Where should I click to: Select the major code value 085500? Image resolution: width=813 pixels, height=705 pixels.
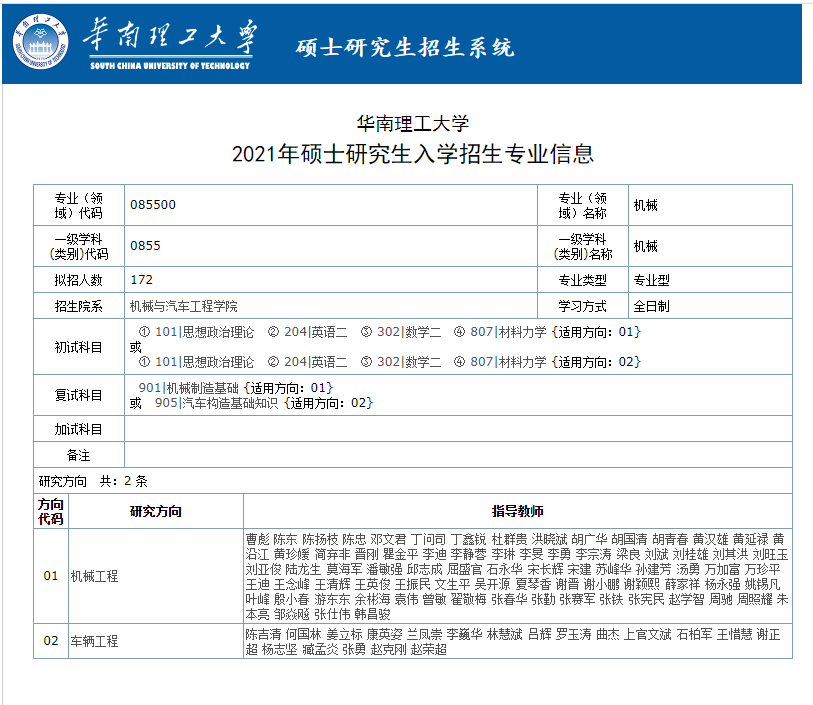point(153,205)
